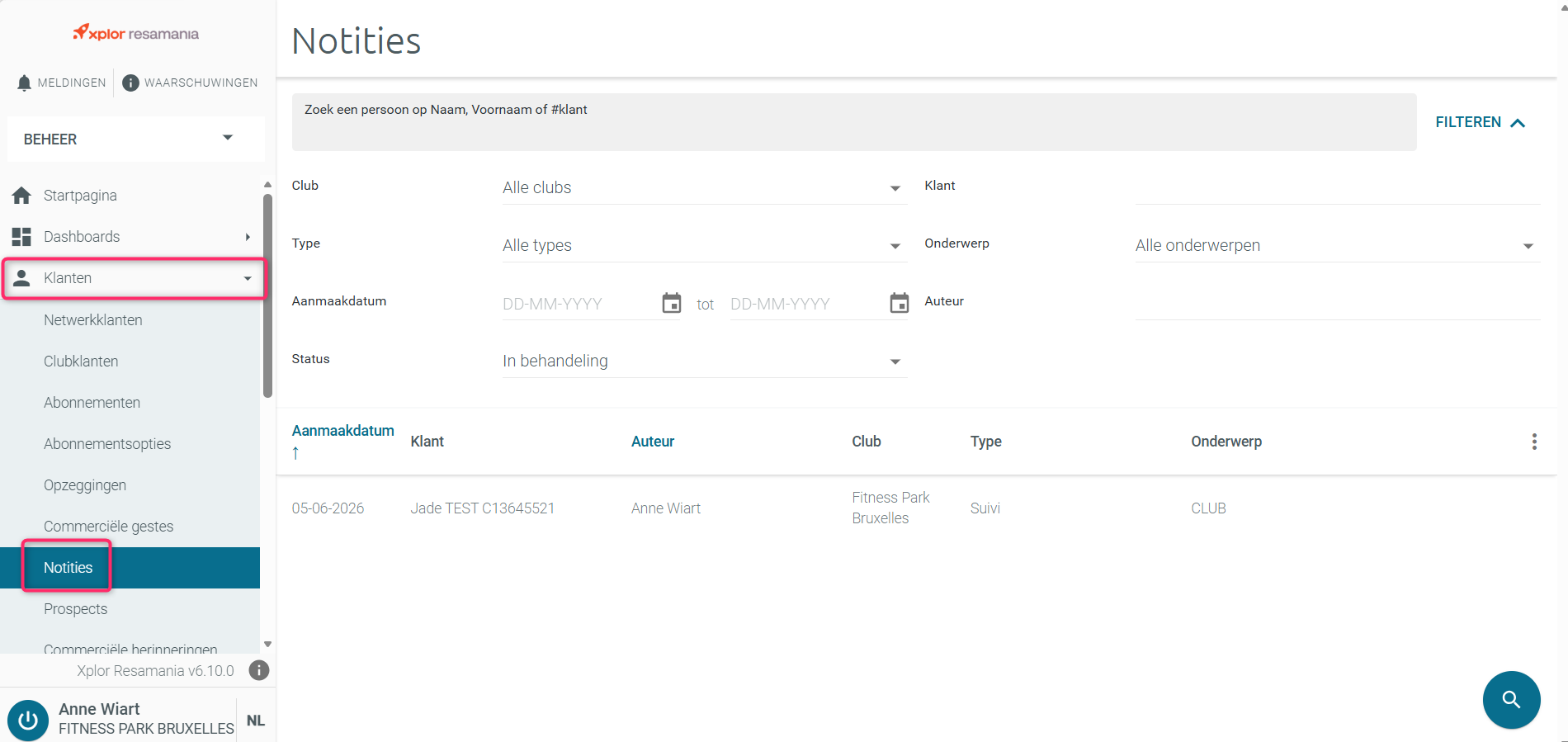This screenshot has height=742, width=1568.
Task: Click the start date DD-MM-YYYY field
Action: coord(578,304)
